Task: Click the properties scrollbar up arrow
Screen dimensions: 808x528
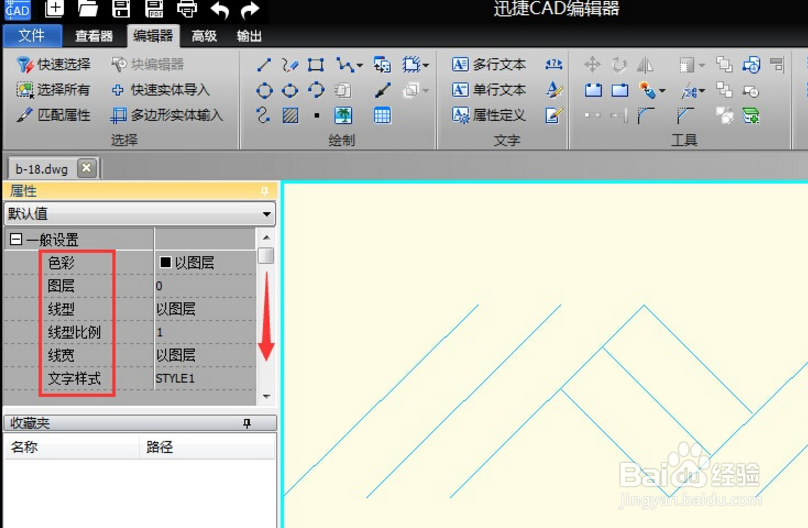Action: [x=266, y=237]
